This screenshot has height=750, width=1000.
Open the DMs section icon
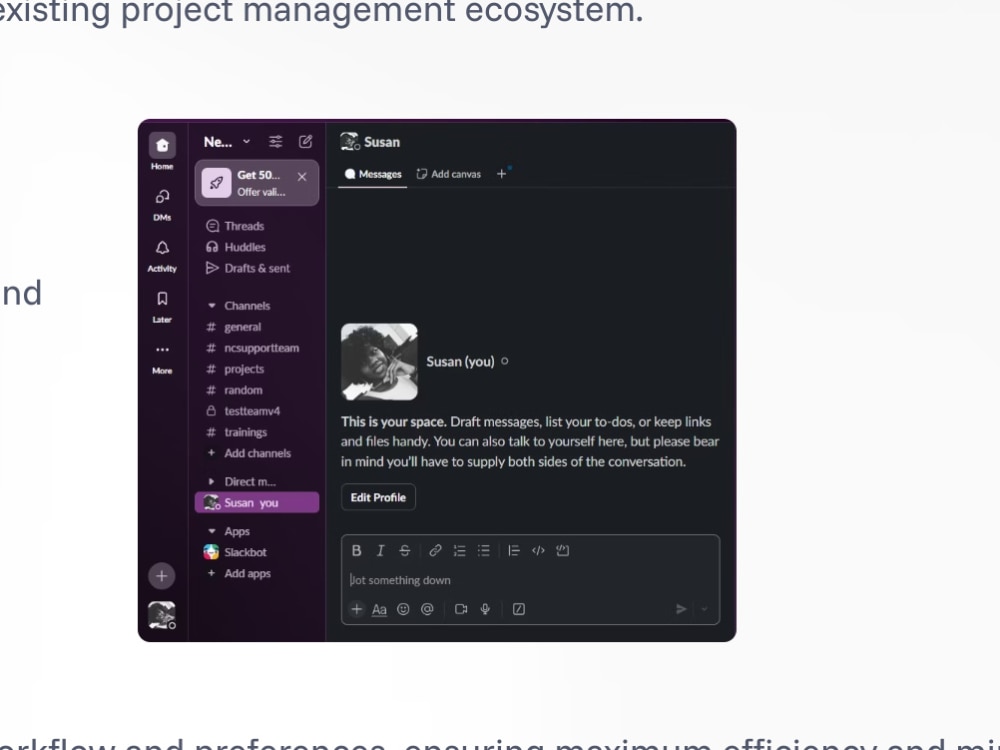tap(162, 196)
